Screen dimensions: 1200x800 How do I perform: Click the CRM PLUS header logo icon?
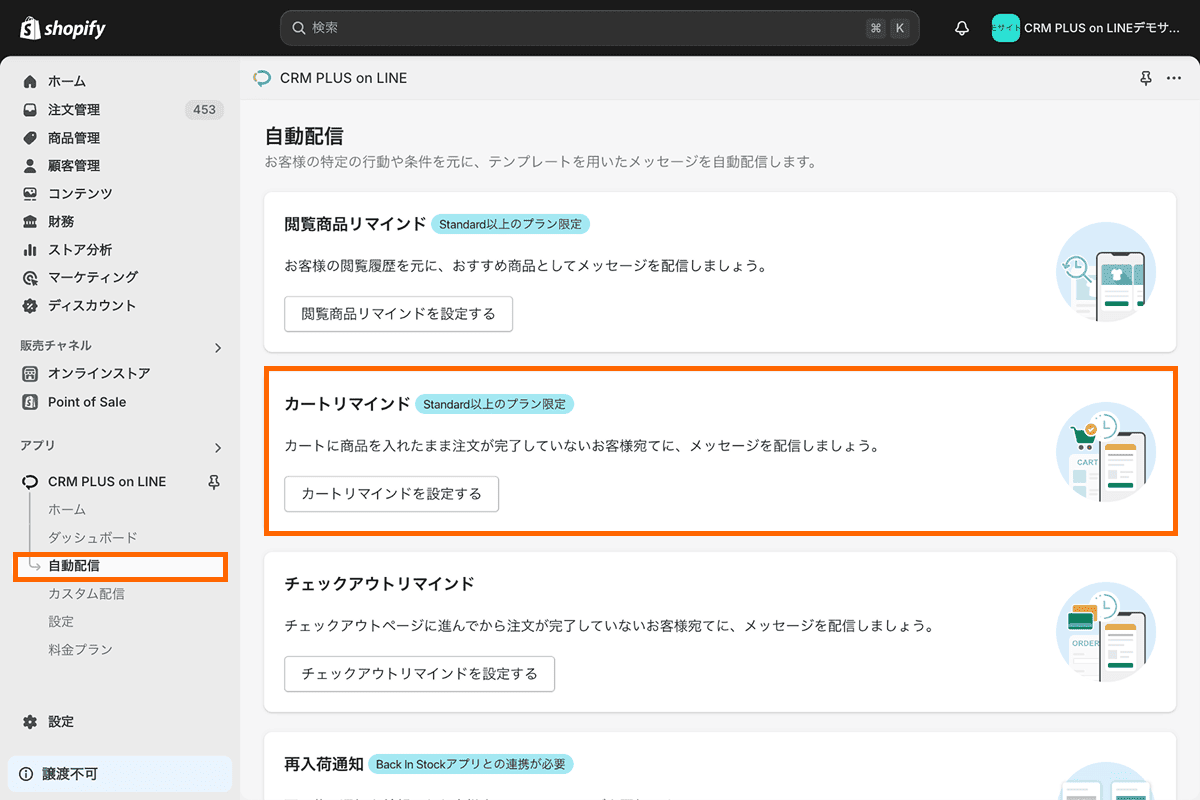click(262, 78)
